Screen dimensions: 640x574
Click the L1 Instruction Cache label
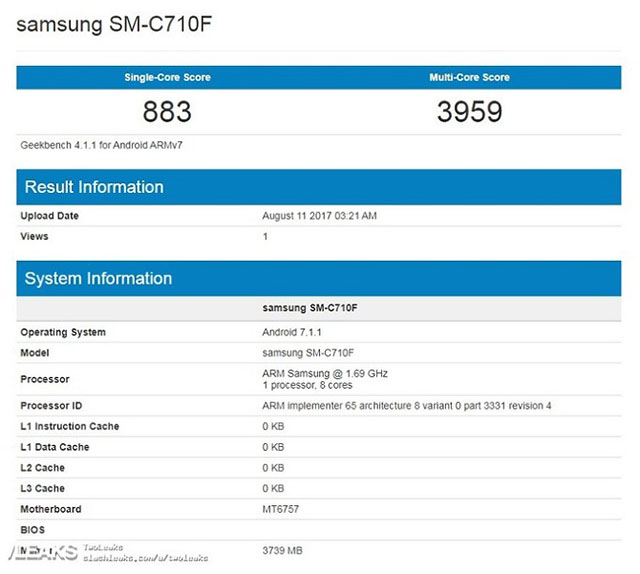click(70, 426)
